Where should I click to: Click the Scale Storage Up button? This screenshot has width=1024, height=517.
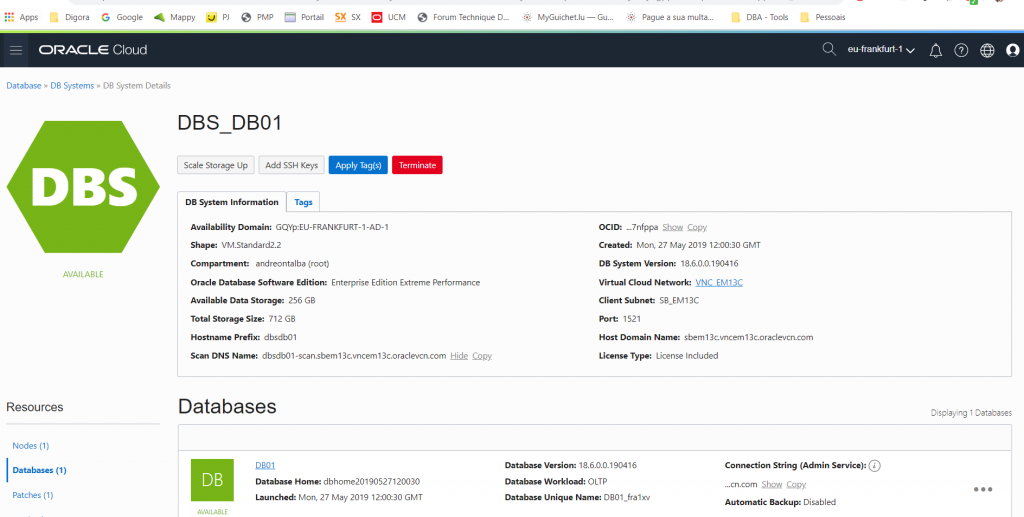[x=216, y=165]
